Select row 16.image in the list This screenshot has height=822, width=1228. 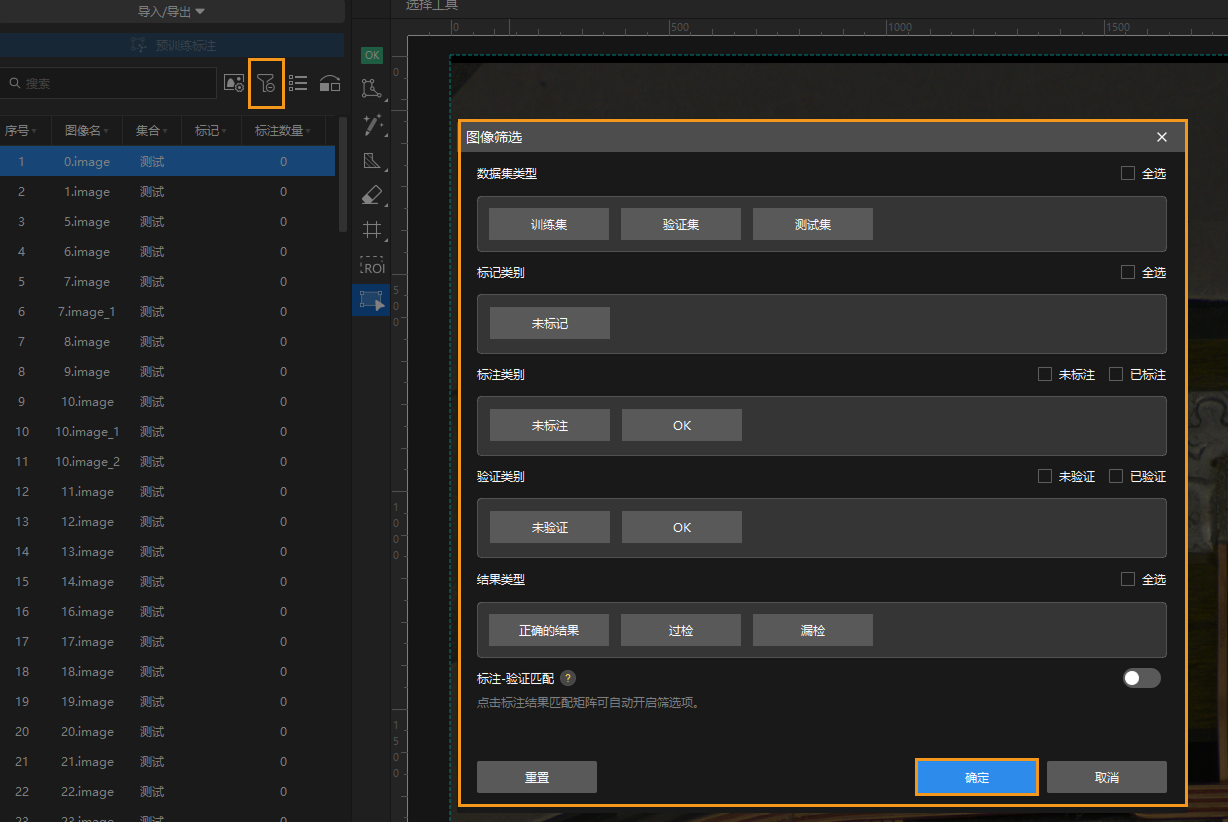[x=167, y=611]
